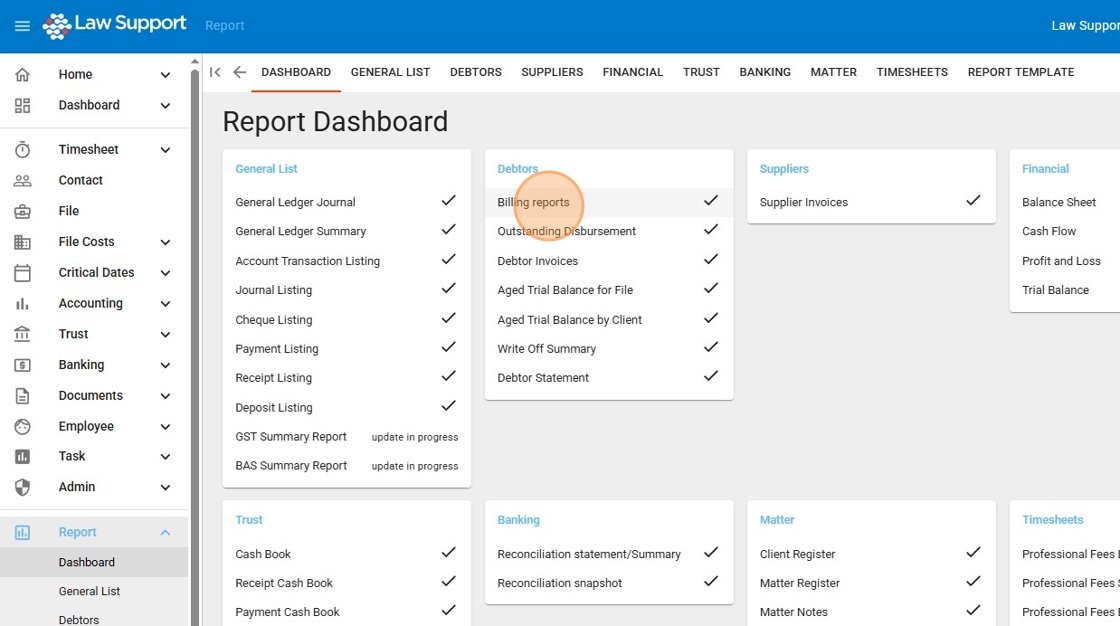Click checkmark beside General Ledger Journal
This screenshot has width=1120, height=626.
(x=449, y=201)
